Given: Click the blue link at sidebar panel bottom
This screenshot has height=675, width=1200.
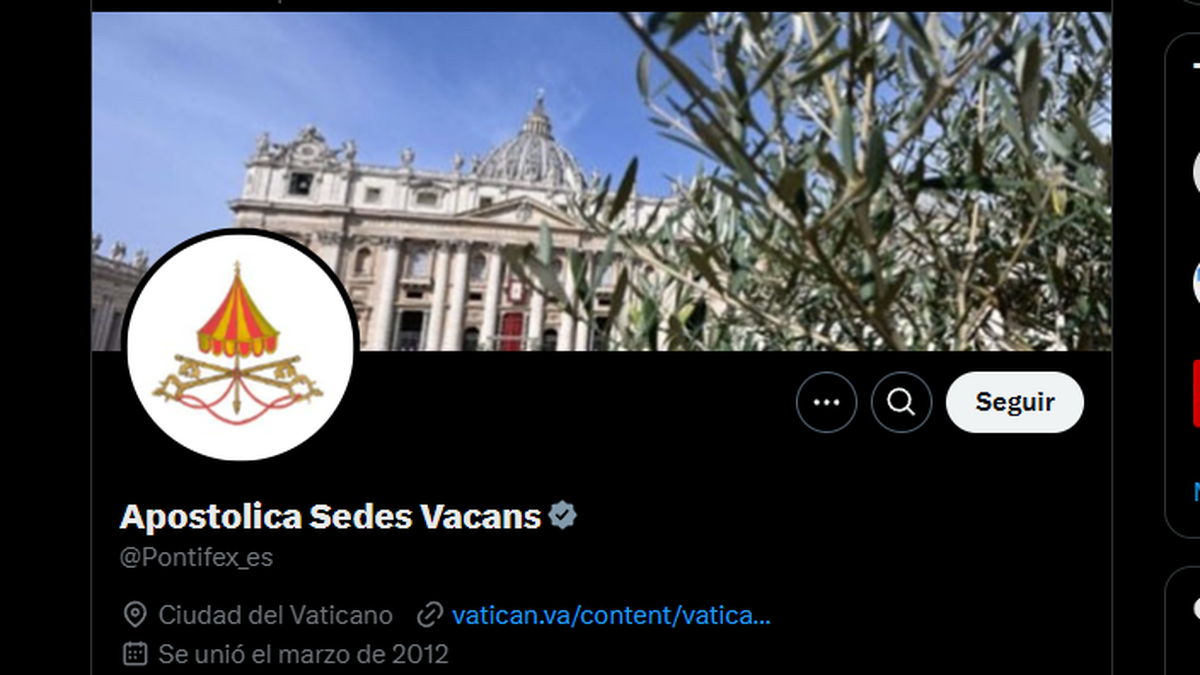Looking at the screenshot, I should pos(1197,491).
